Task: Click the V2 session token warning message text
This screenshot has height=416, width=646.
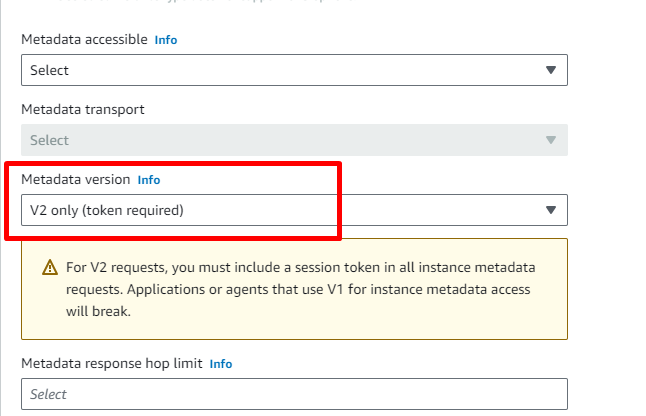Action: coord(300,289)
